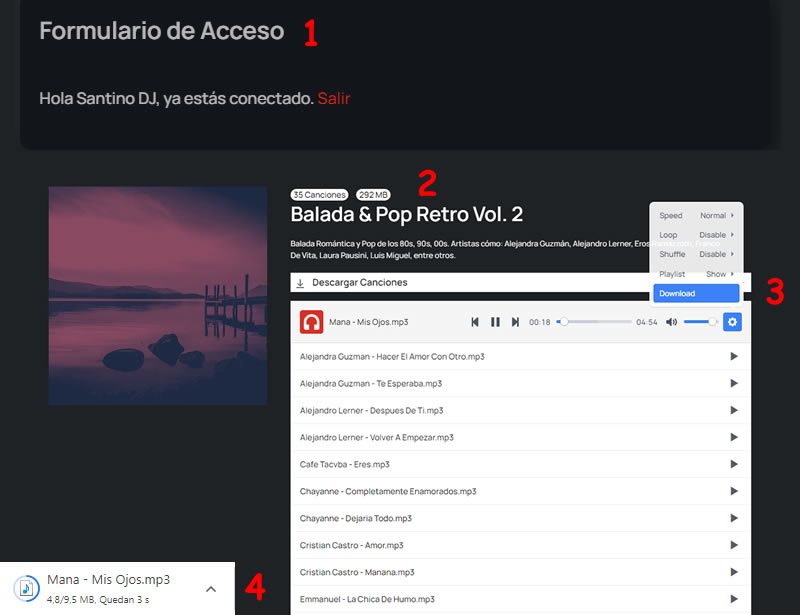Viewport: 800px width, 615px height.
Task: Play Cafe Tacvba - Eres.mp3
Action: (734, 464)
